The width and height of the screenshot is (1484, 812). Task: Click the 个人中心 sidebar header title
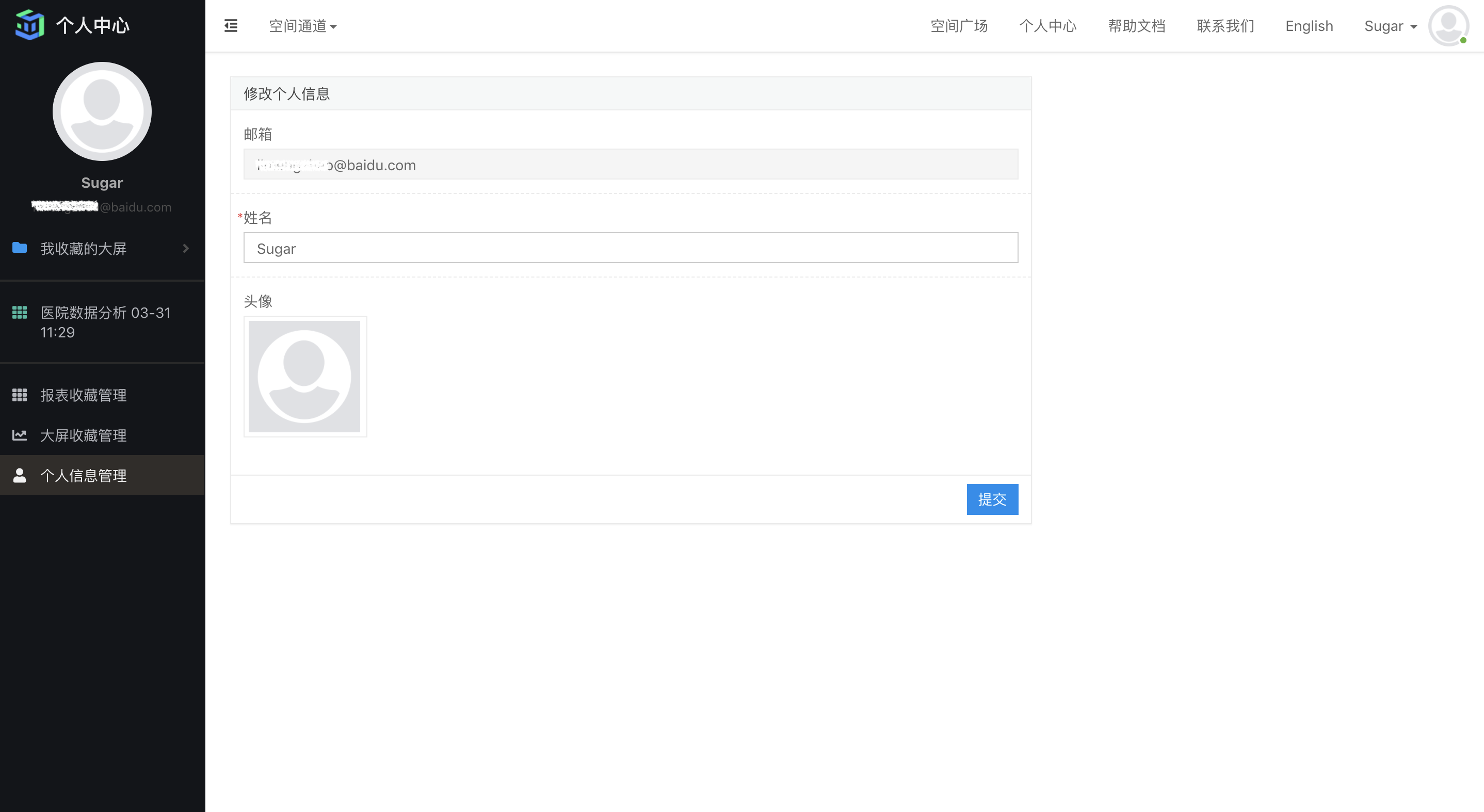click(93, 25)
